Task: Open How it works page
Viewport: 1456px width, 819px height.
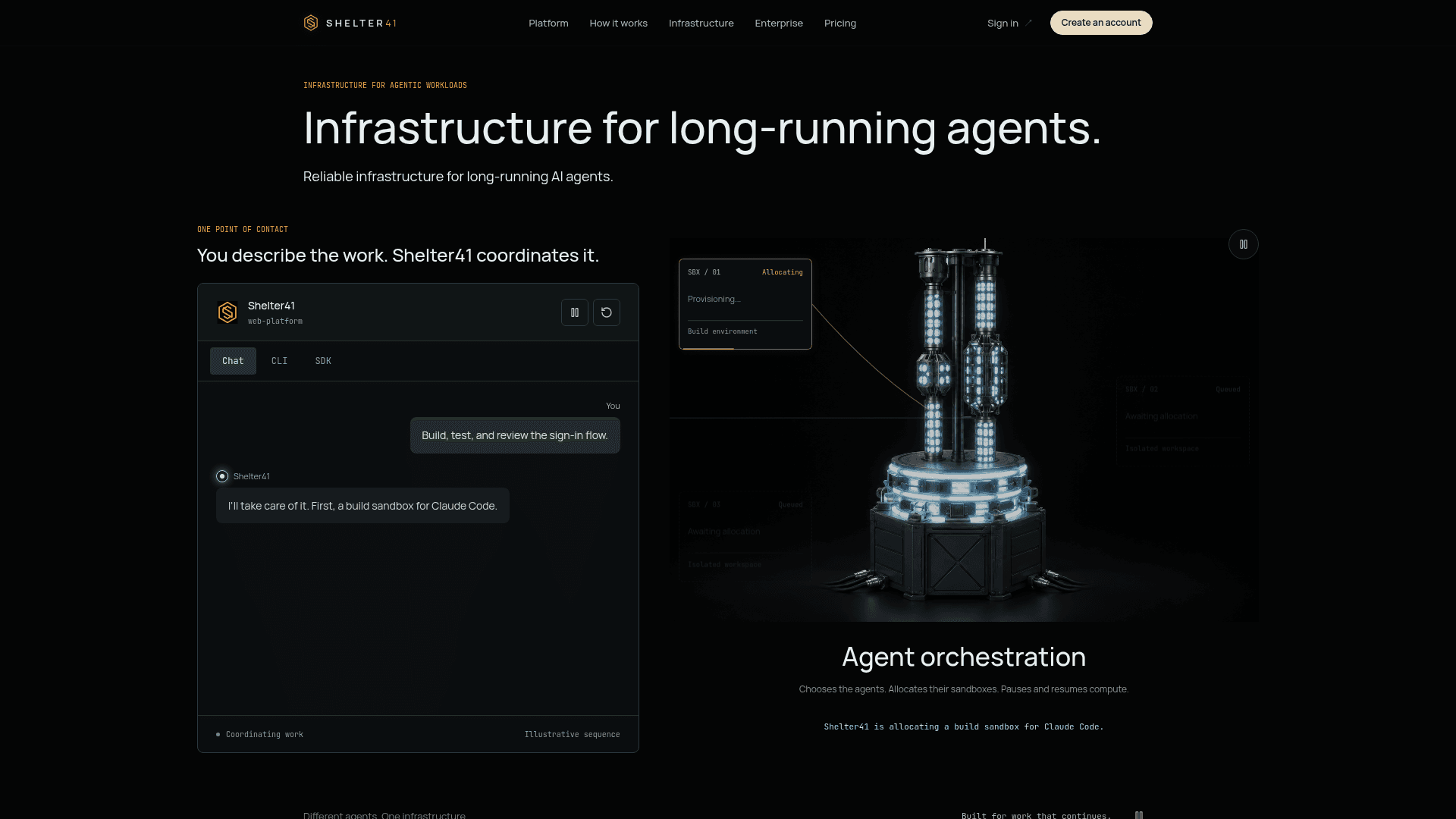Action: tap(619, 23)
